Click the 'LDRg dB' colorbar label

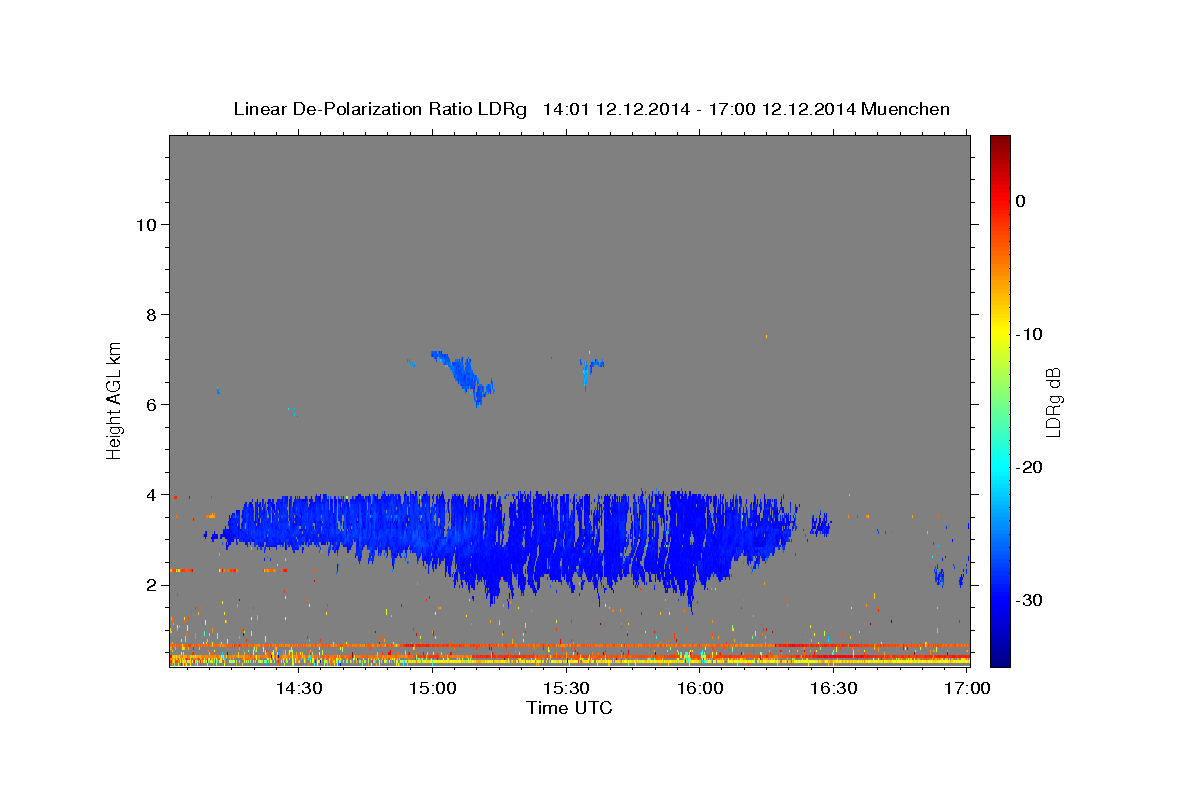(x=1052, y=402)
